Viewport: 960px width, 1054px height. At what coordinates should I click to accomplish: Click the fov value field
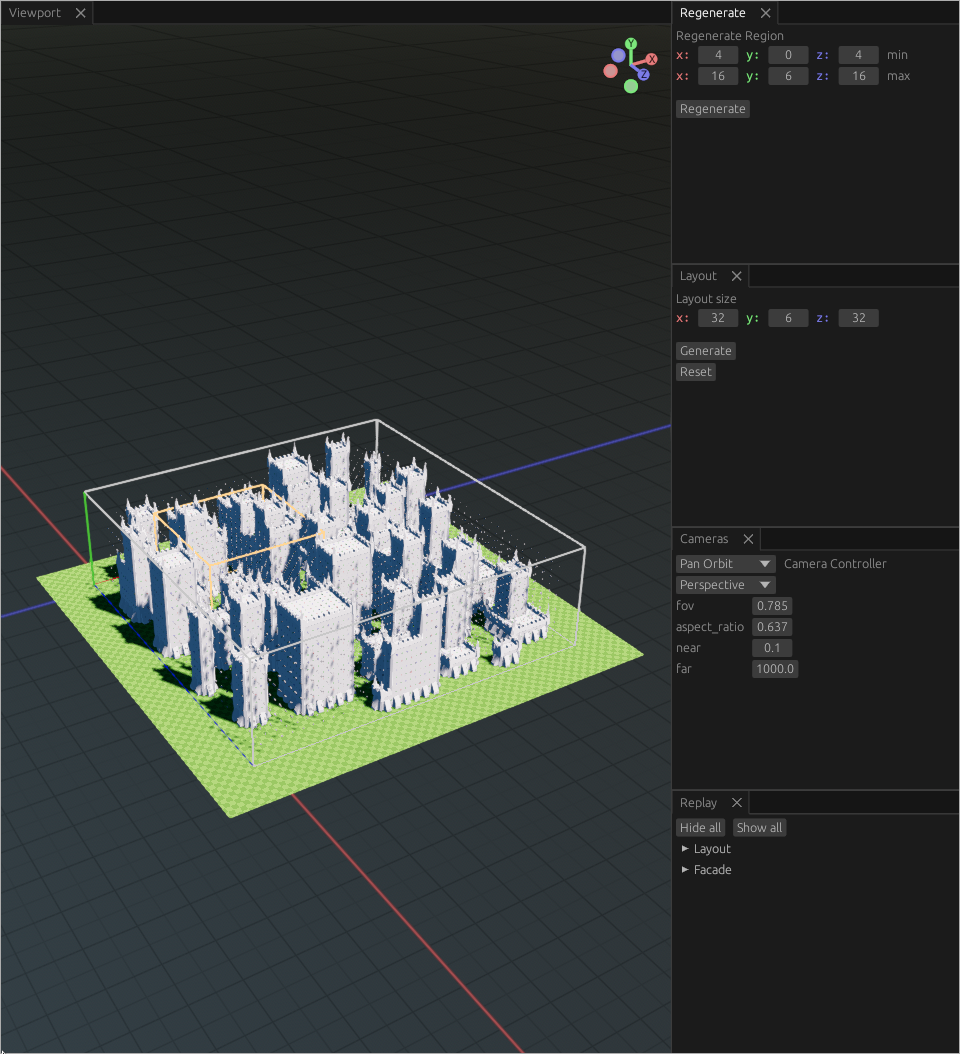[x=772, y=606]
